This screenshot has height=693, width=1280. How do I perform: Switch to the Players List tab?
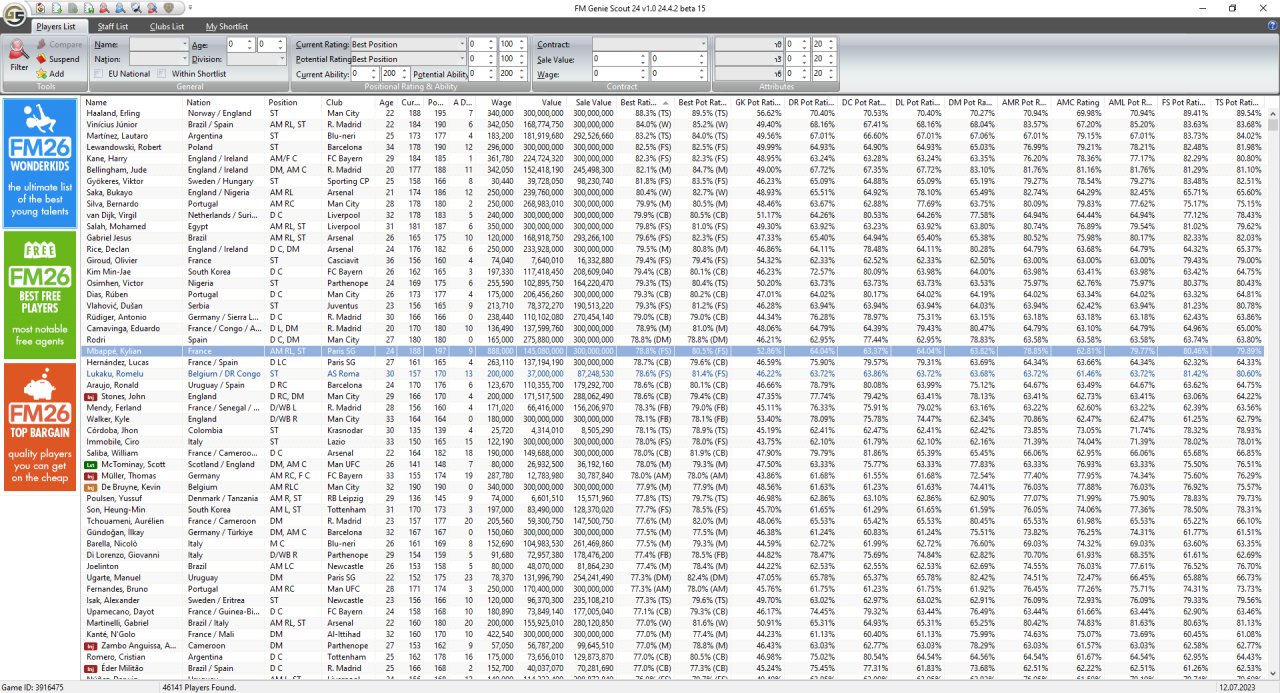[x=56, y=26]
